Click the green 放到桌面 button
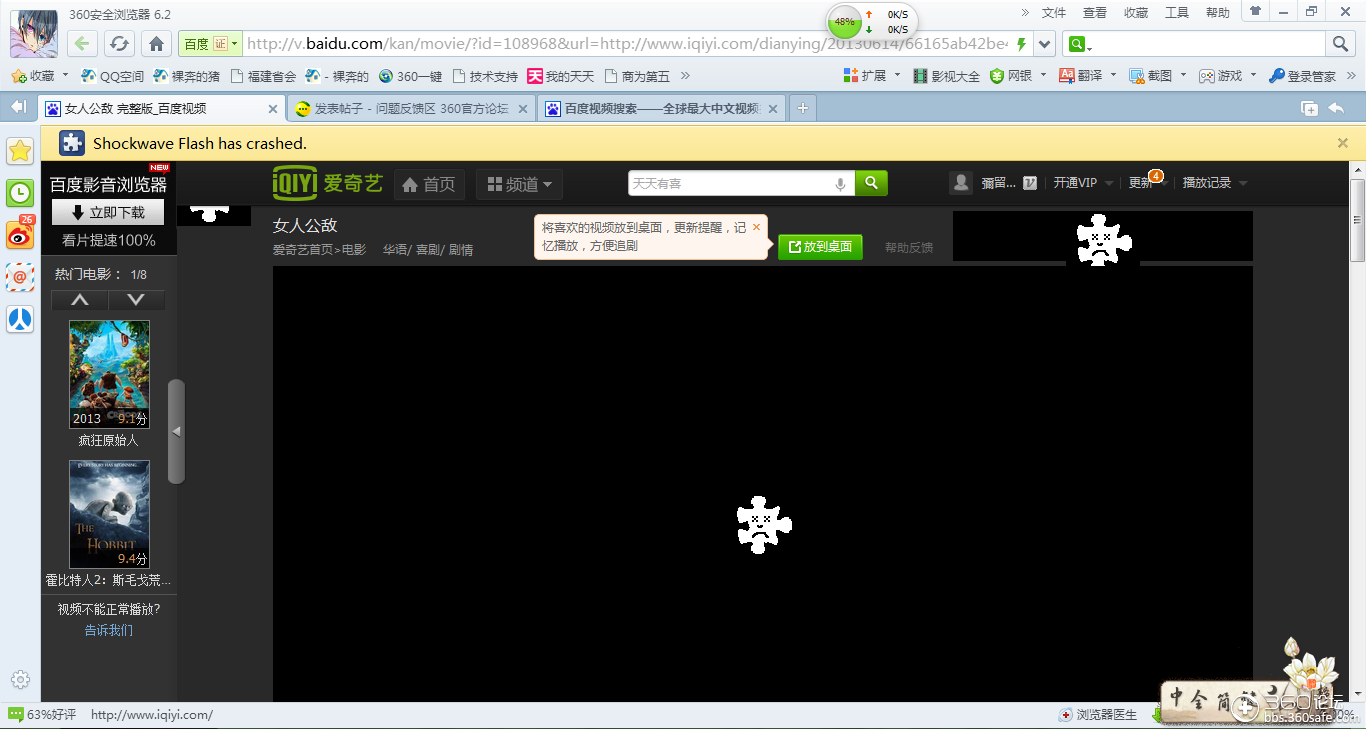The width and height of the screenshot is (1366, 729). click(x=820, y=247)
